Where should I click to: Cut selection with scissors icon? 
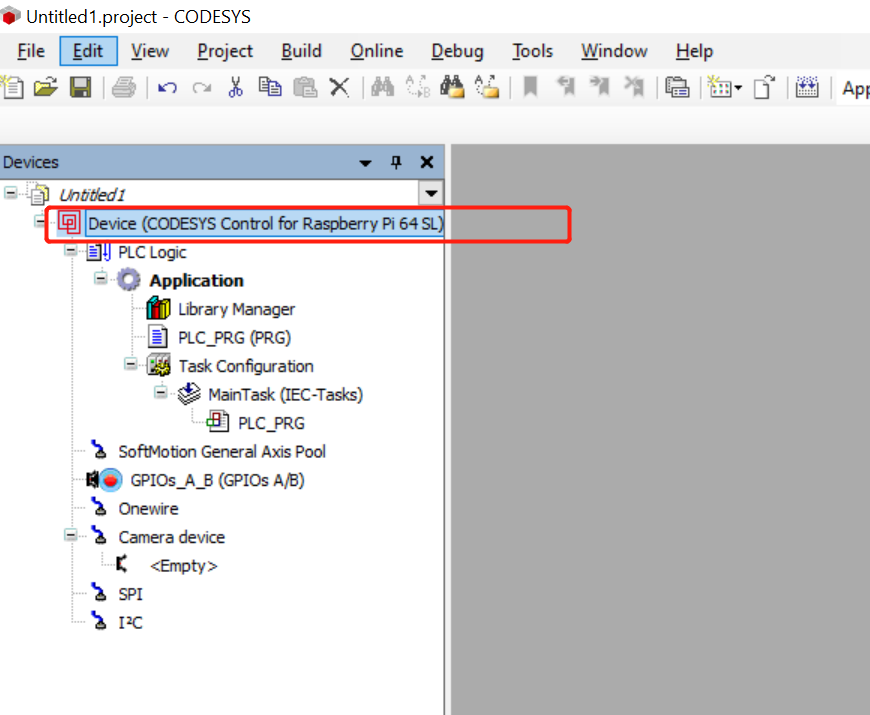[x=236, y=87]
